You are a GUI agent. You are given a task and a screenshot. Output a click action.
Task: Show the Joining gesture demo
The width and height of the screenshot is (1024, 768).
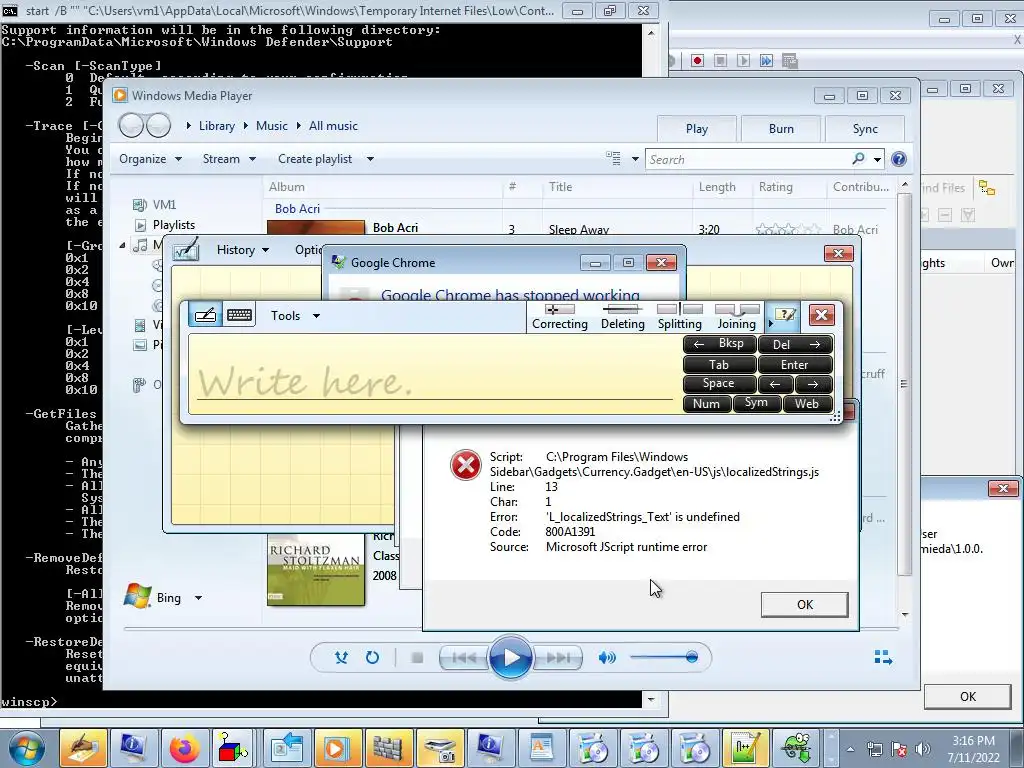737,317
